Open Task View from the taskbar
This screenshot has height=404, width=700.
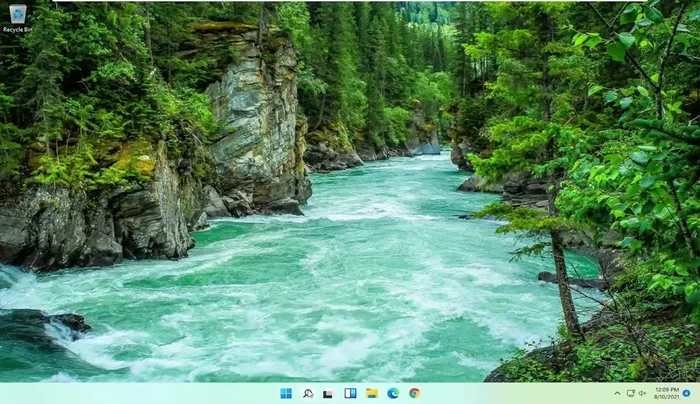point(328,393)
